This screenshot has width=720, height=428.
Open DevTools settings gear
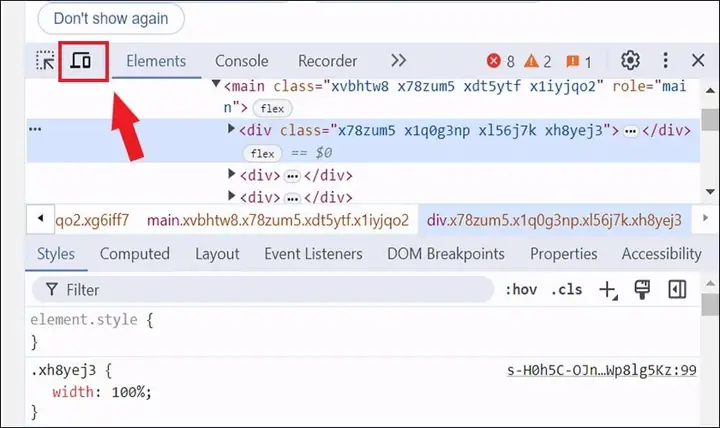point(630,61)
